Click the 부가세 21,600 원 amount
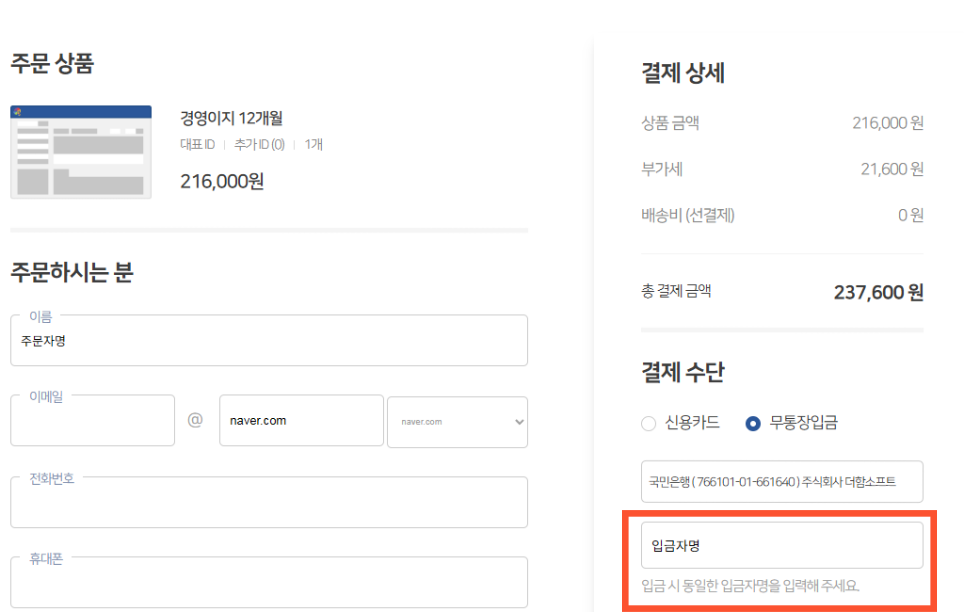The width and height of the screenshot is (964, 612). click(891, 169)
